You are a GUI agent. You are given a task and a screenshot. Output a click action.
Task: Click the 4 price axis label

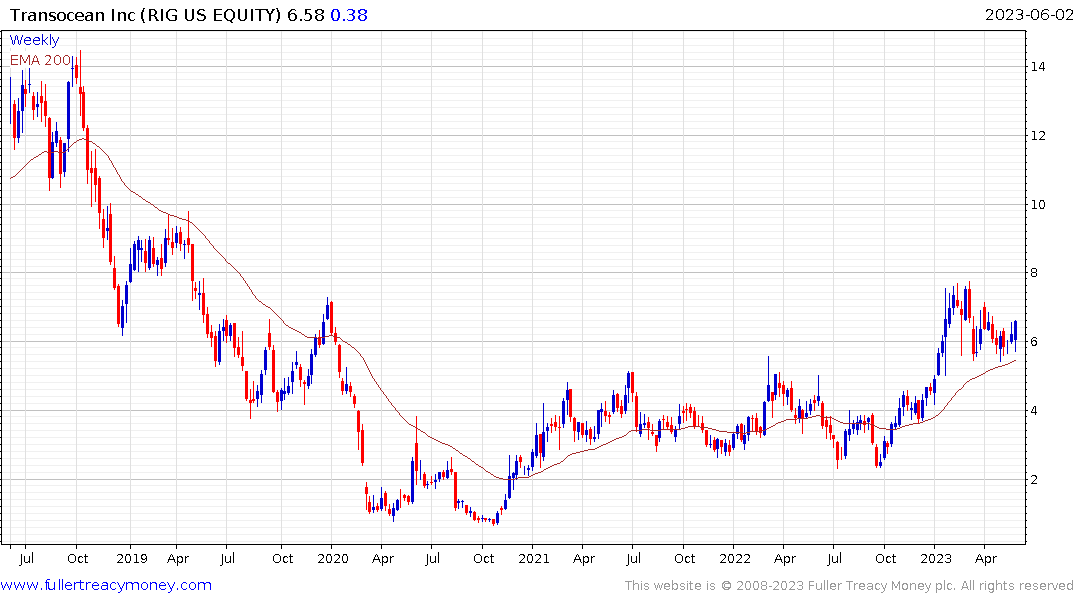[x=1035, y=411]
